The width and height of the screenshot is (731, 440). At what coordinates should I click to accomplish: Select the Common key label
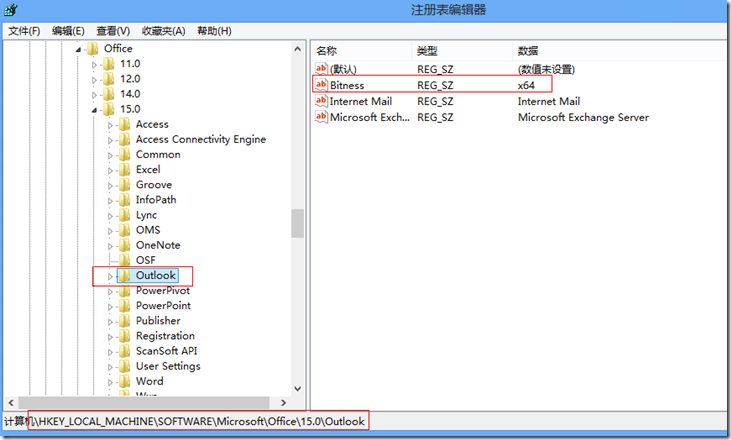point(158,154)
